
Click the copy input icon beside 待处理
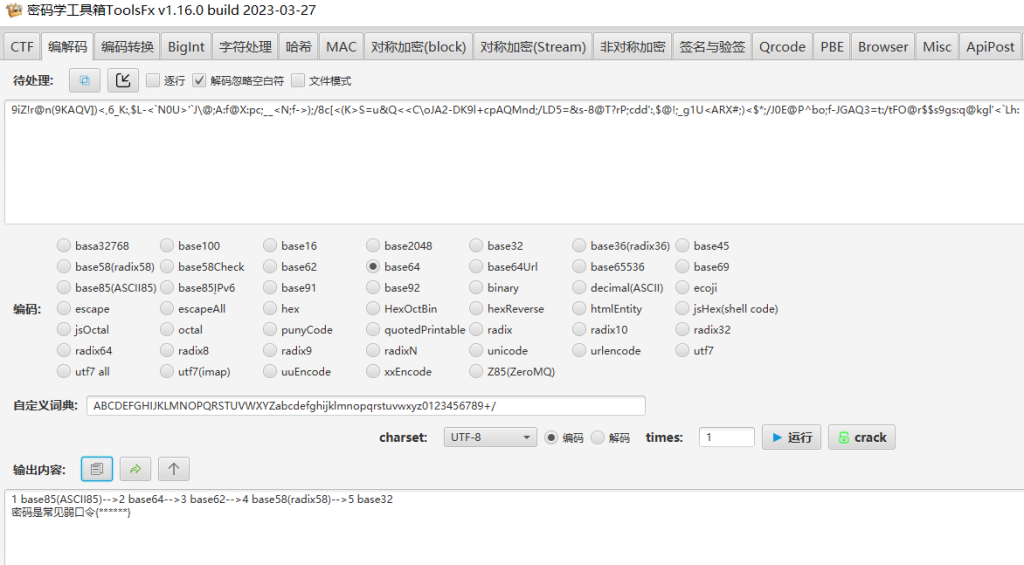[84, 80]
